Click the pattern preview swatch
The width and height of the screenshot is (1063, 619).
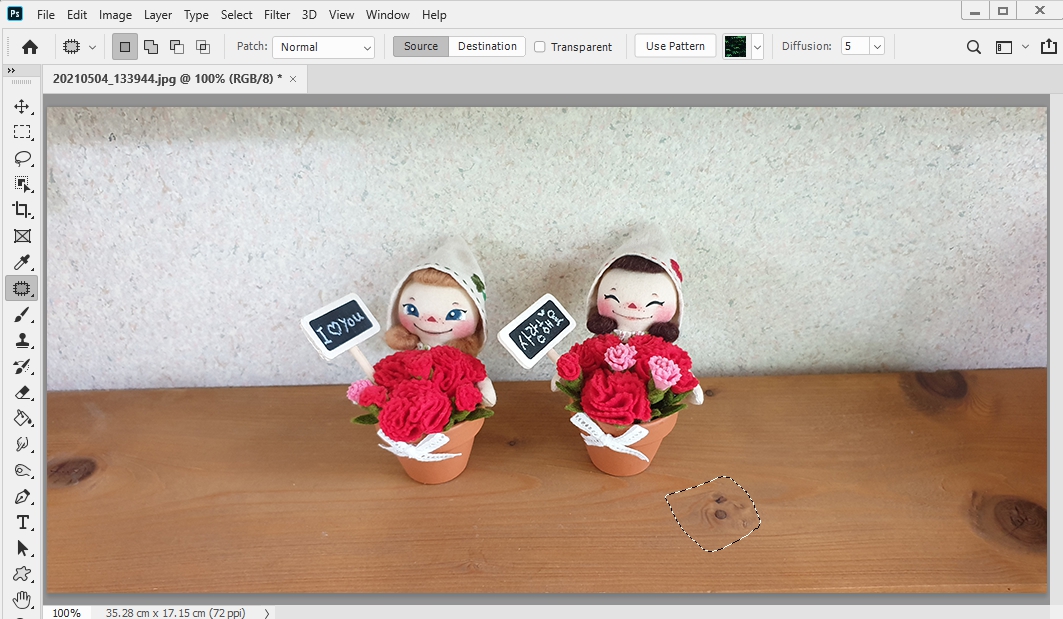pyautogui.click(x=736, y=47)
